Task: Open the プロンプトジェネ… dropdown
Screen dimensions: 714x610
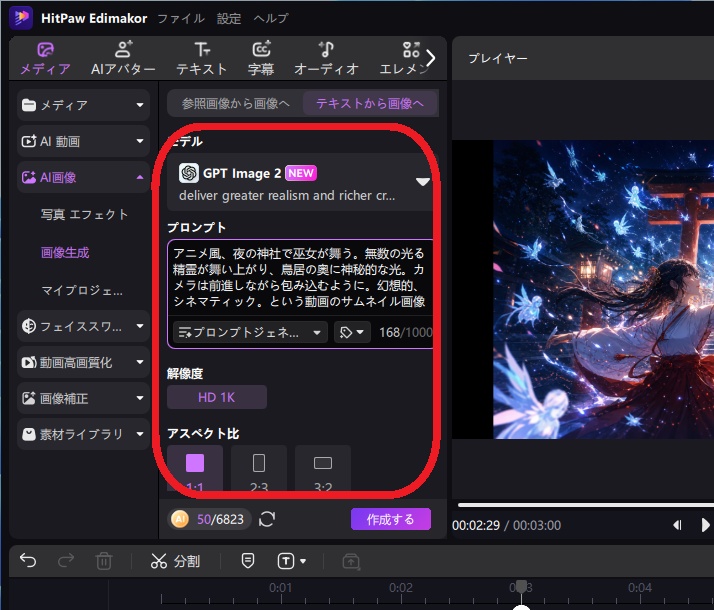Action: (x=250, y=332)
